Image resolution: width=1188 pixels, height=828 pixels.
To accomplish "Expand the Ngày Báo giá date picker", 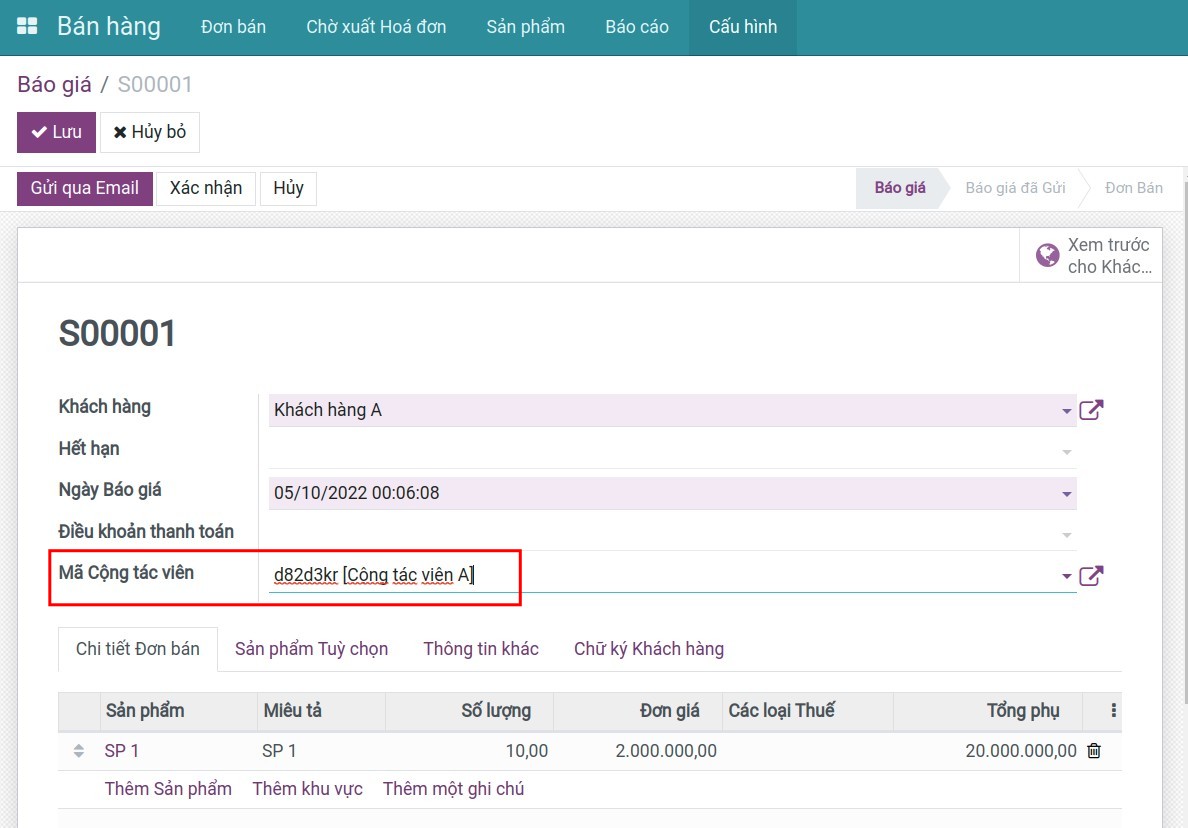I will click(1066, 494).
